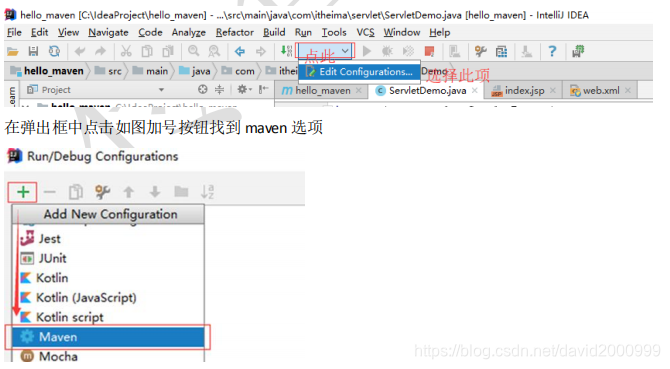Image resolution: width=670 pixels, height=369 pixels.
Task: Click the Scroll from Source target icon
Action: pos(203,89)
